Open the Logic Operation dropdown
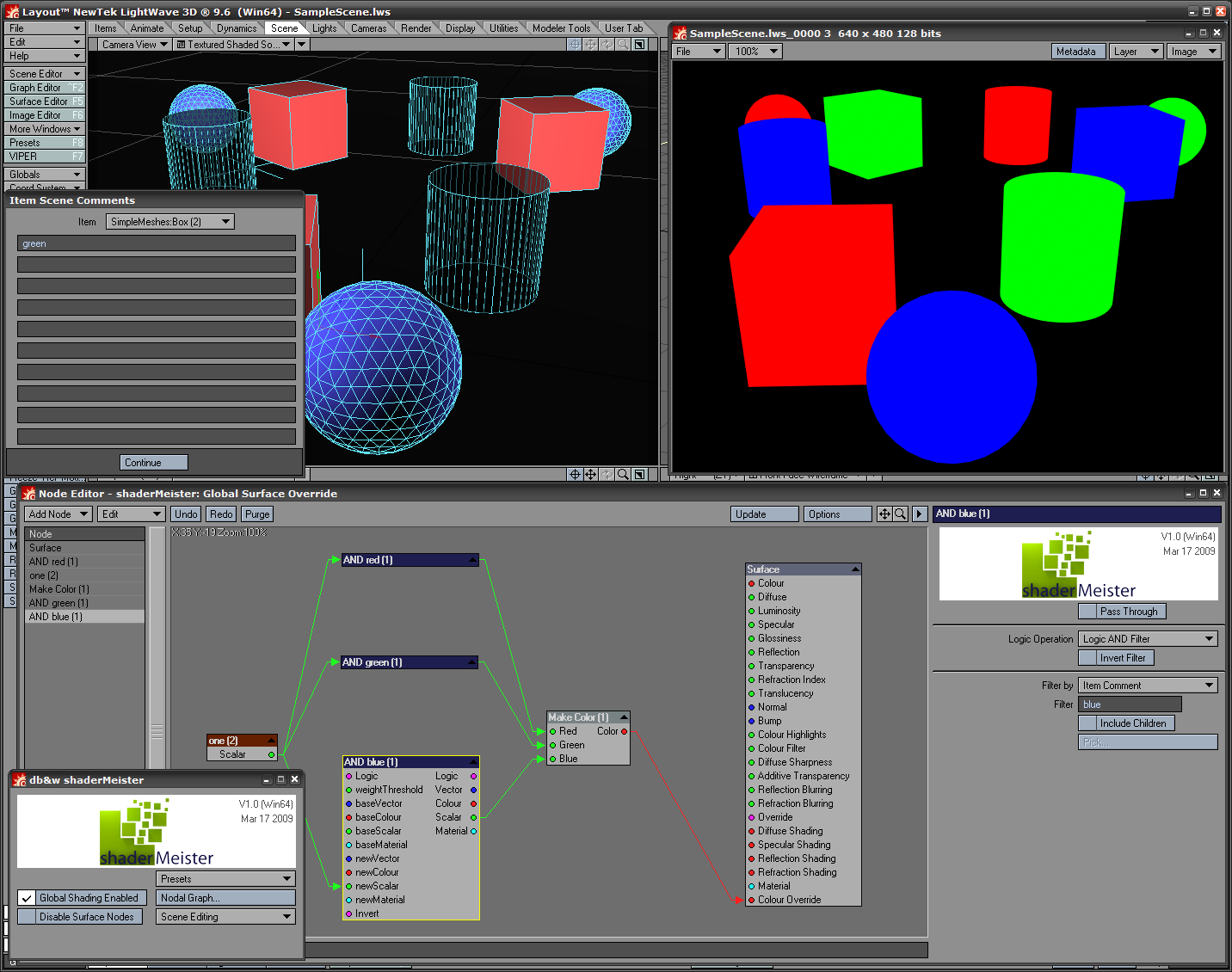The height and width of the screenshot is (972, 1232). click(1148, 639)
